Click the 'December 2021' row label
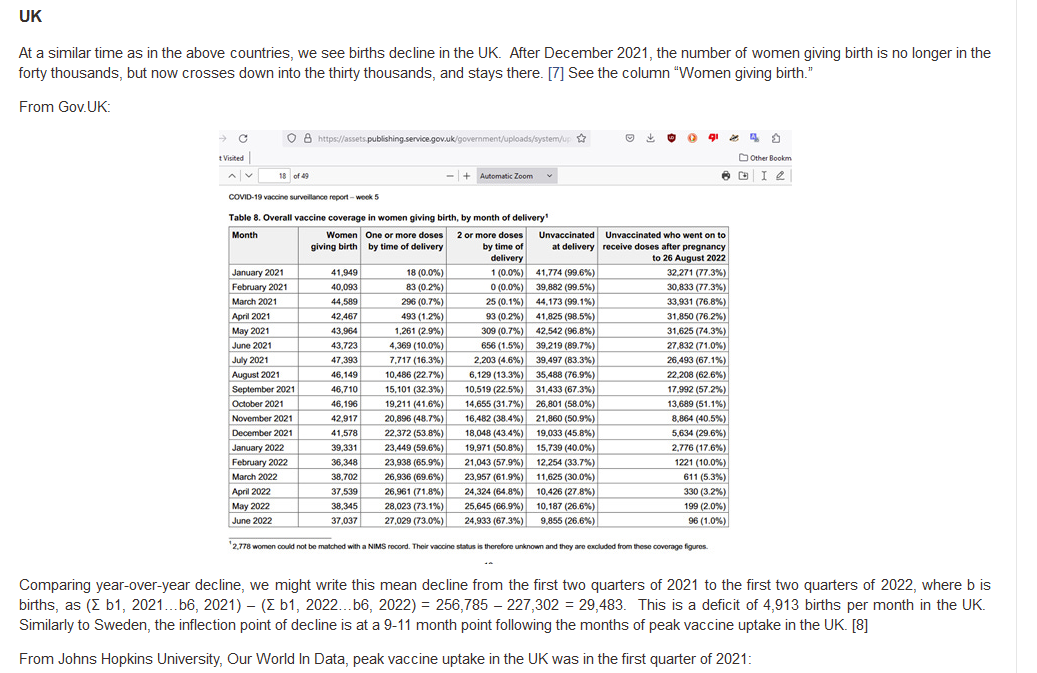 click(262, 433)
